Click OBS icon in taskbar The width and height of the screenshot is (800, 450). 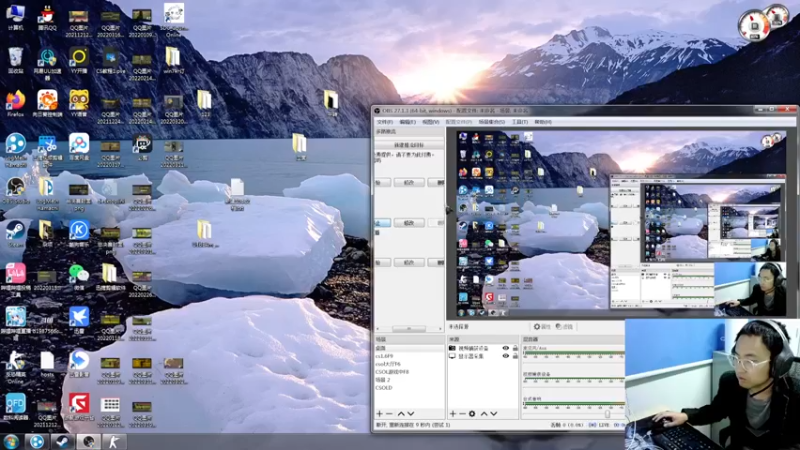pos(88,441)
